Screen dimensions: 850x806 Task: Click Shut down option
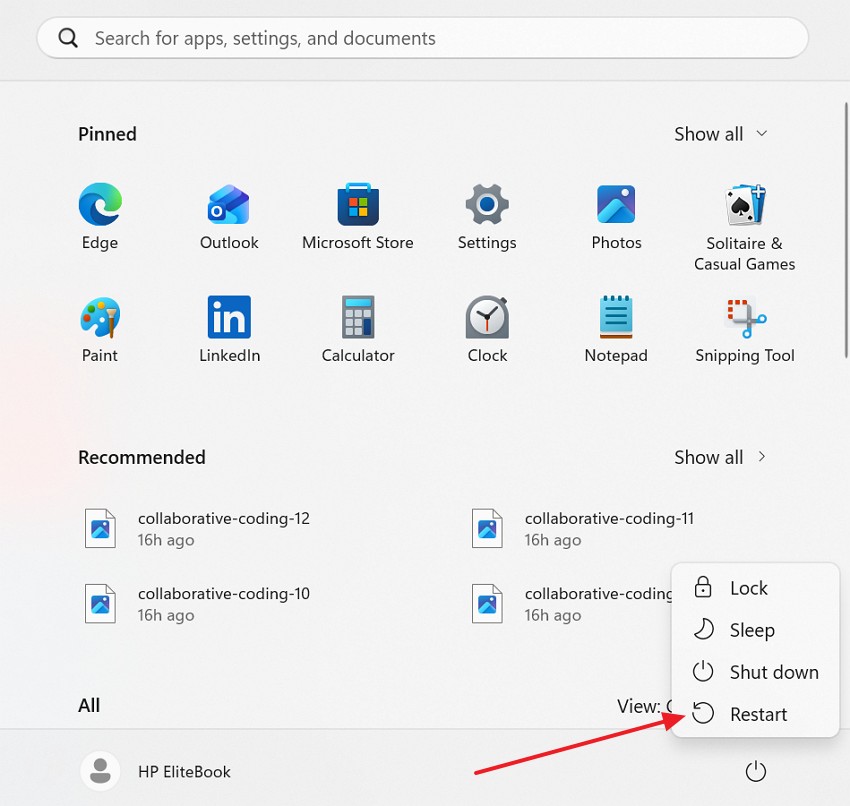(x=764, y=672)
